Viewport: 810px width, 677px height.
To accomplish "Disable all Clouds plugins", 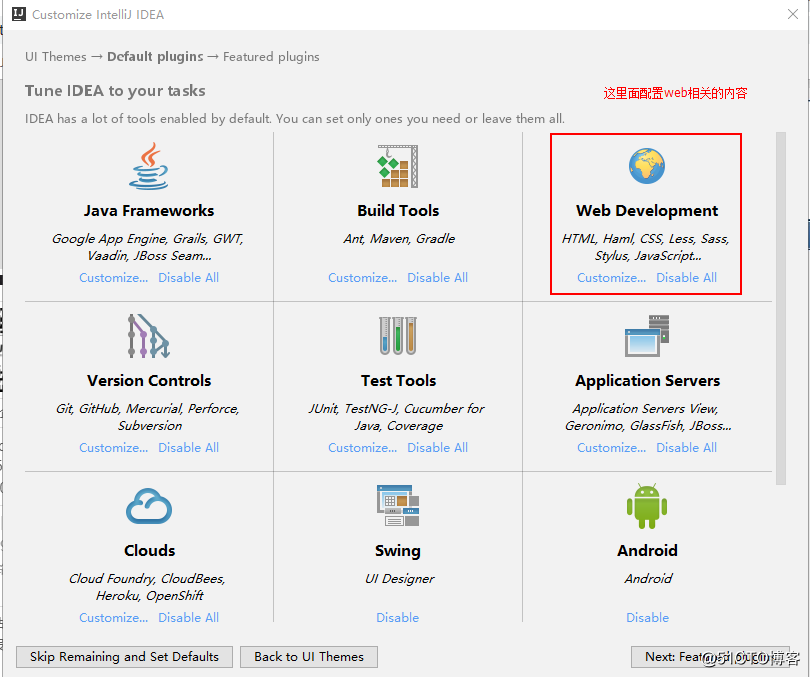I will click(x=189, y=617).
